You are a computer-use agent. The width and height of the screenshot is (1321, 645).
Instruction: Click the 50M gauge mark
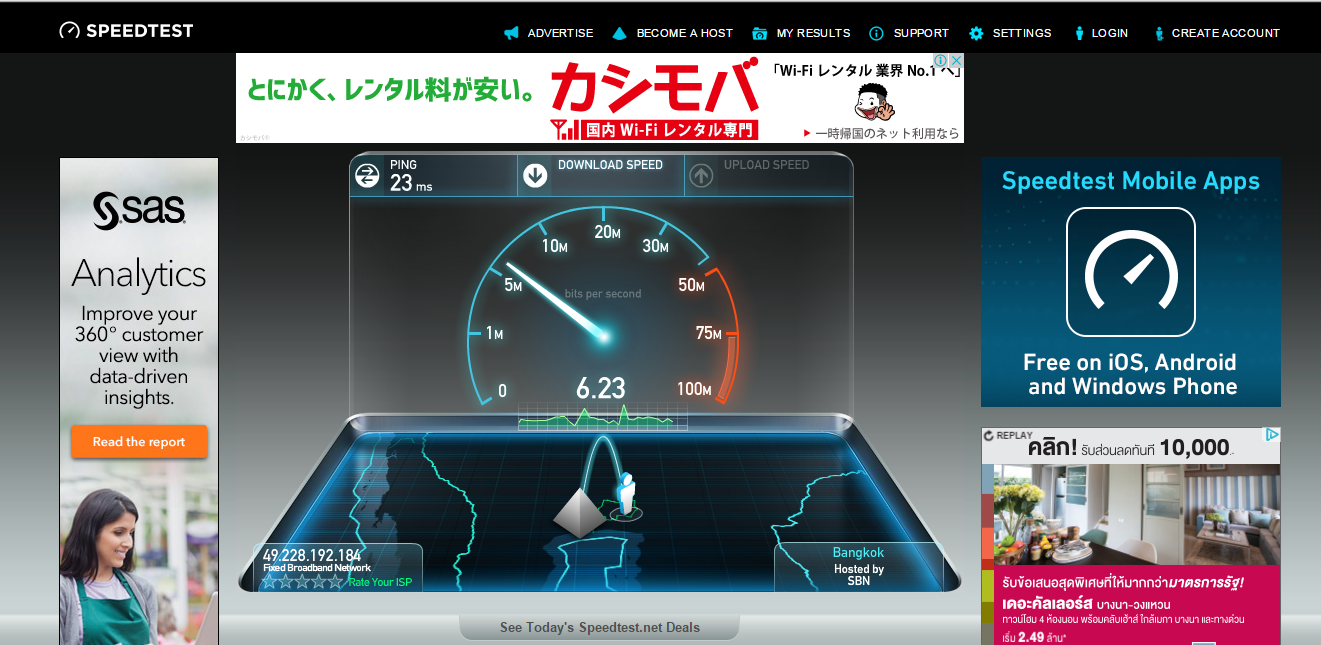[x=692, y=285]
